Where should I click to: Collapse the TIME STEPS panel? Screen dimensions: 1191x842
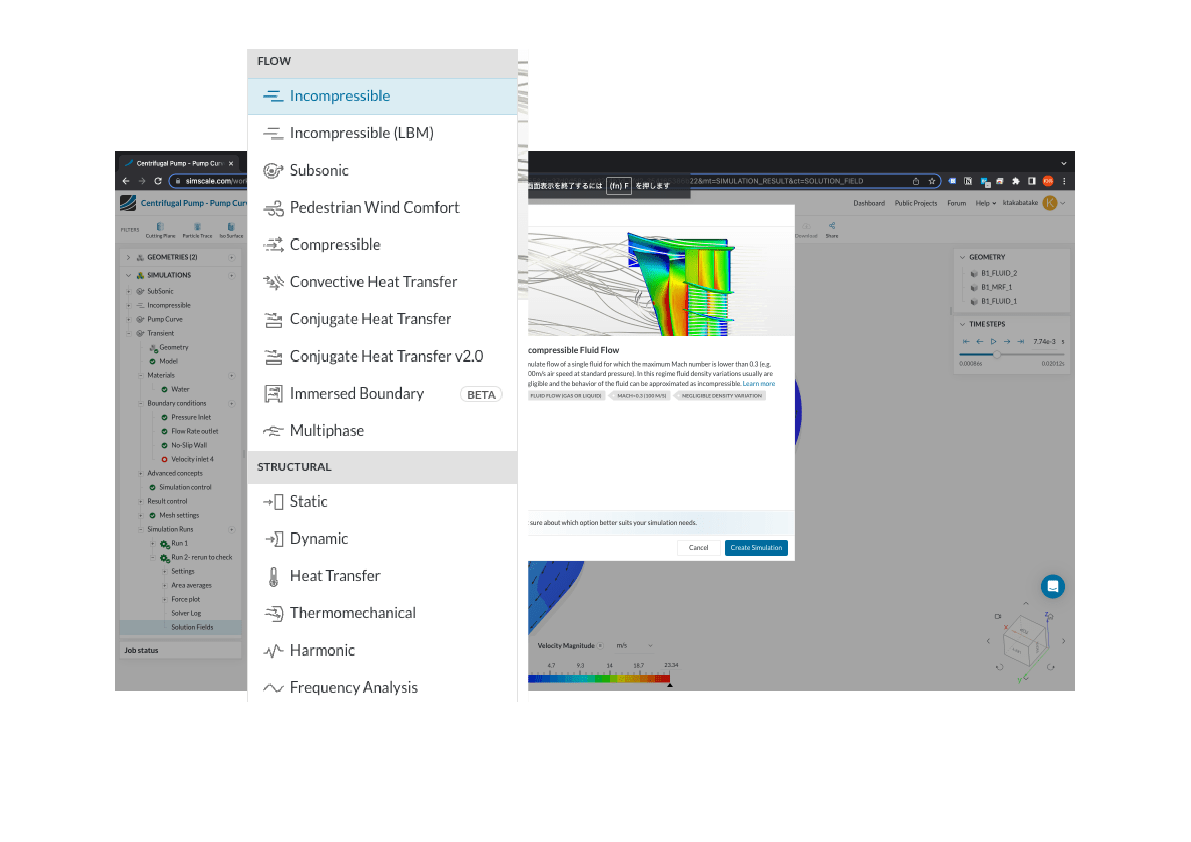960,324
